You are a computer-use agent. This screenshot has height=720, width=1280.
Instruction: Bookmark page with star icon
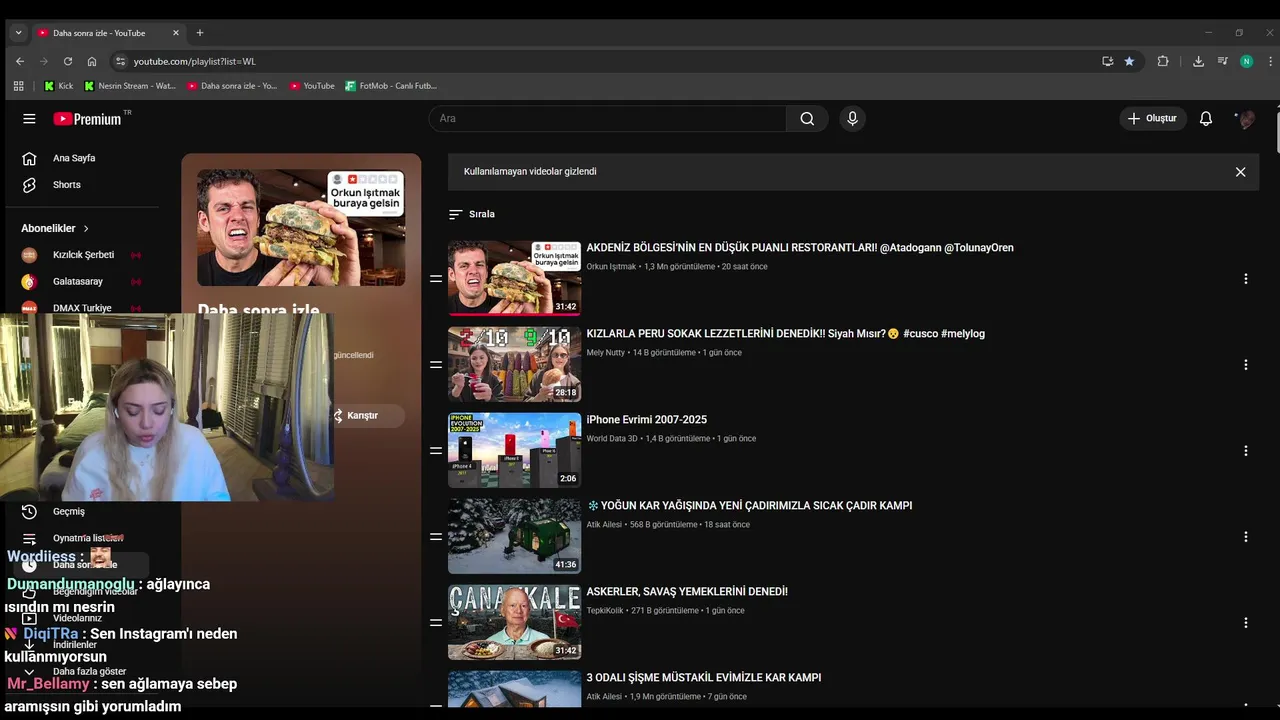pyautogui.click(x=1129, y=61)
